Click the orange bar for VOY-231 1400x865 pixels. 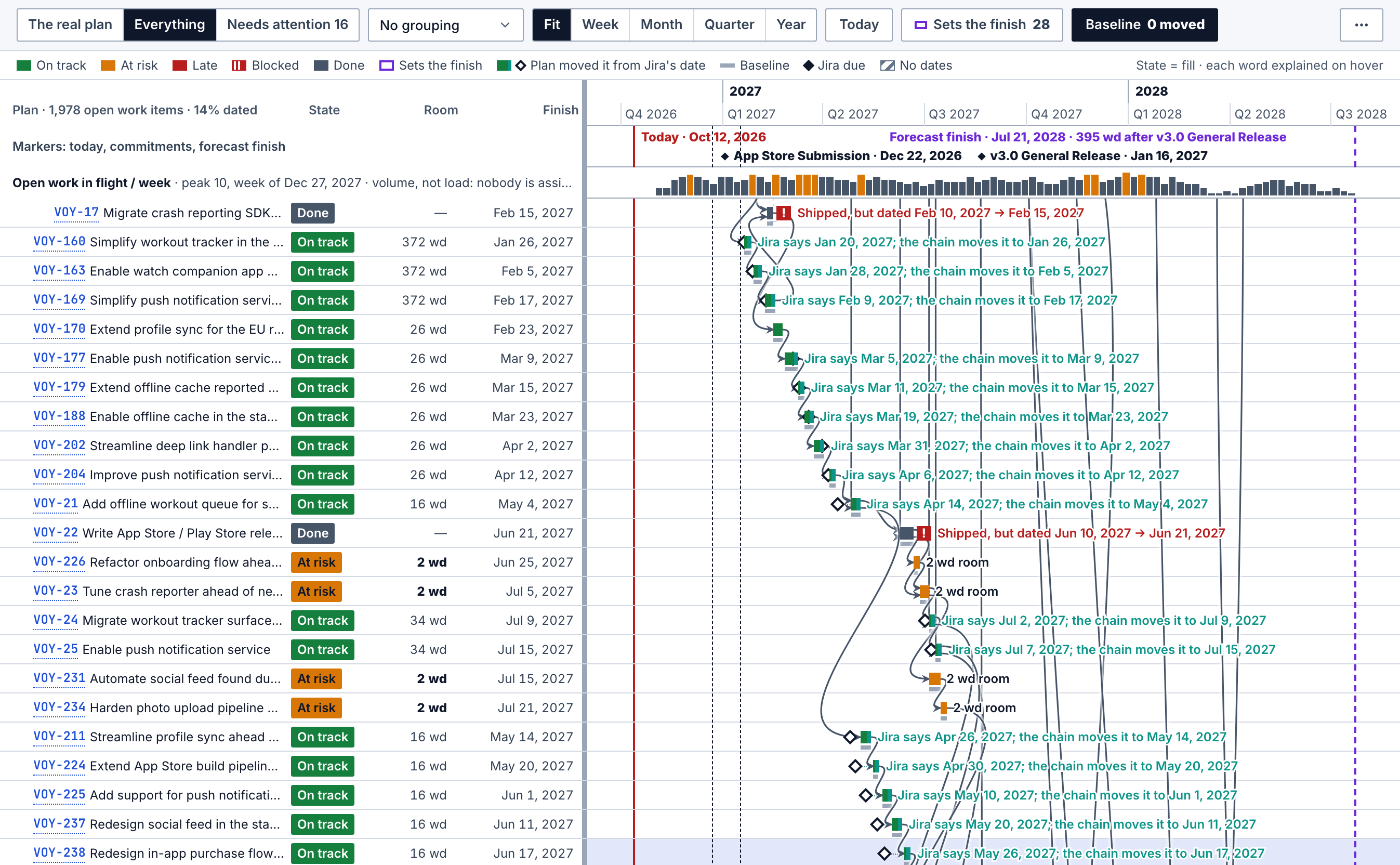pos(934,678)
